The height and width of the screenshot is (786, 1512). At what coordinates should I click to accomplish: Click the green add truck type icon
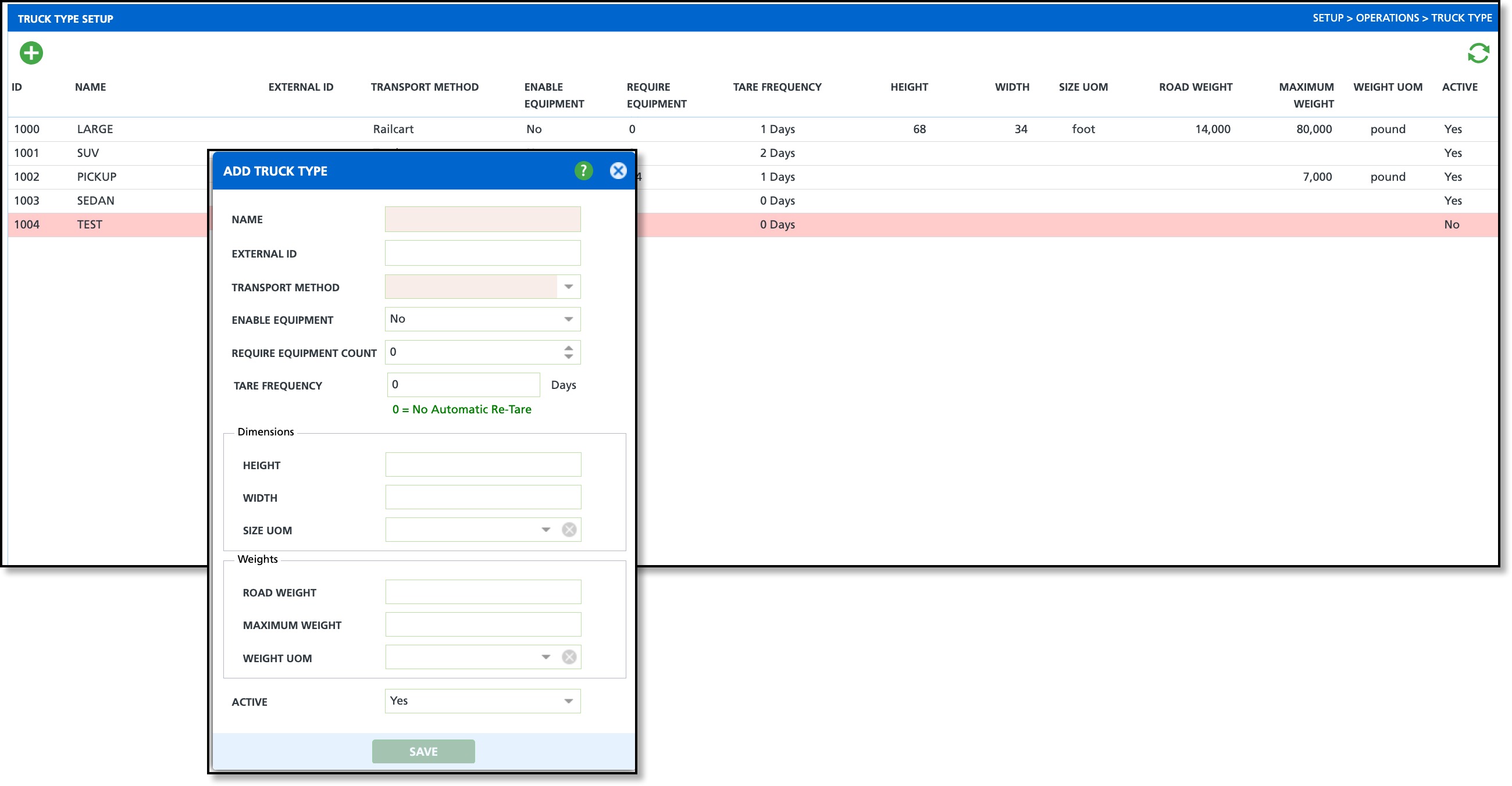31,53
